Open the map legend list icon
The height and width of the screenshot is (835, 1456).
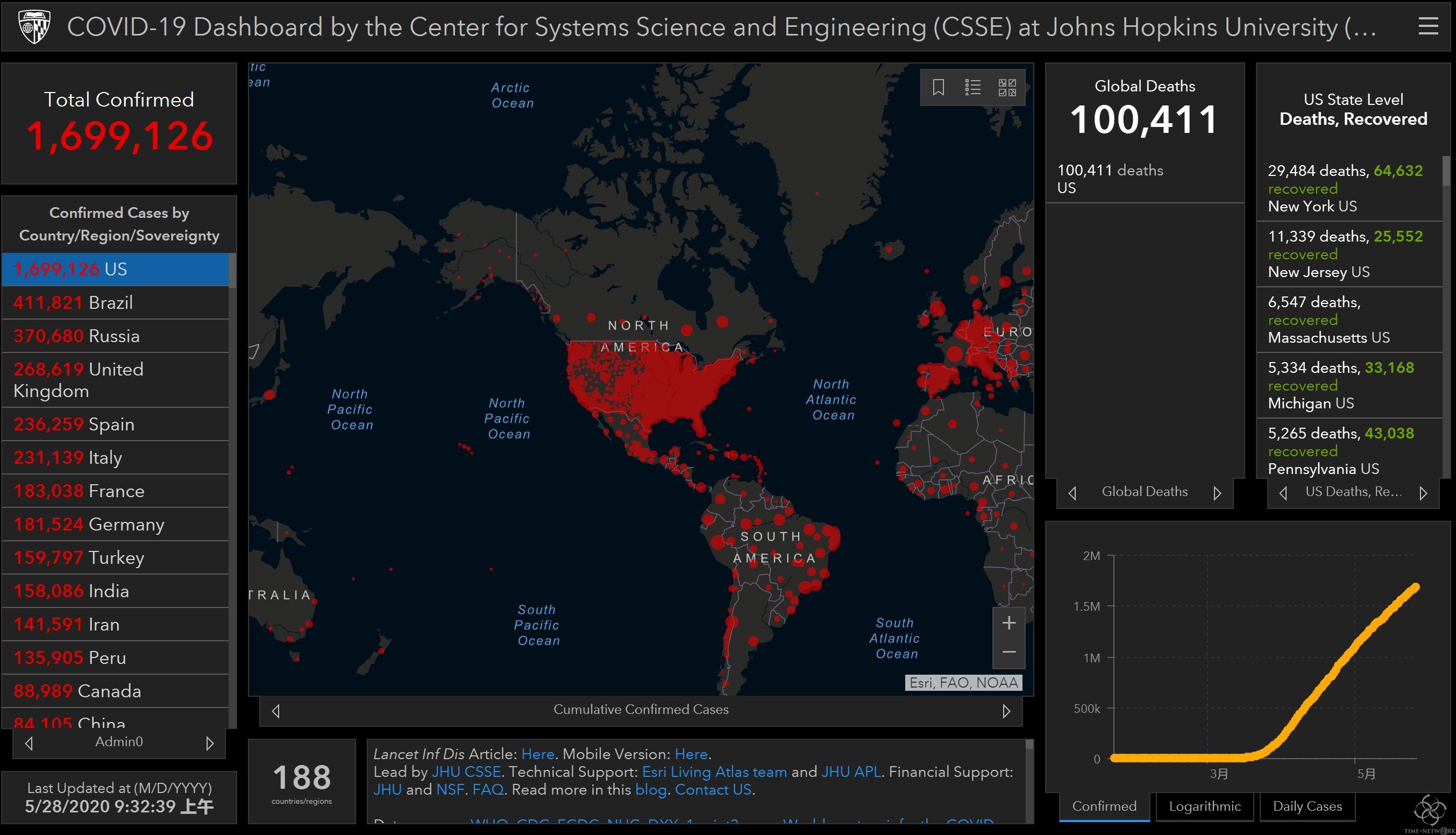pos(973,88)
